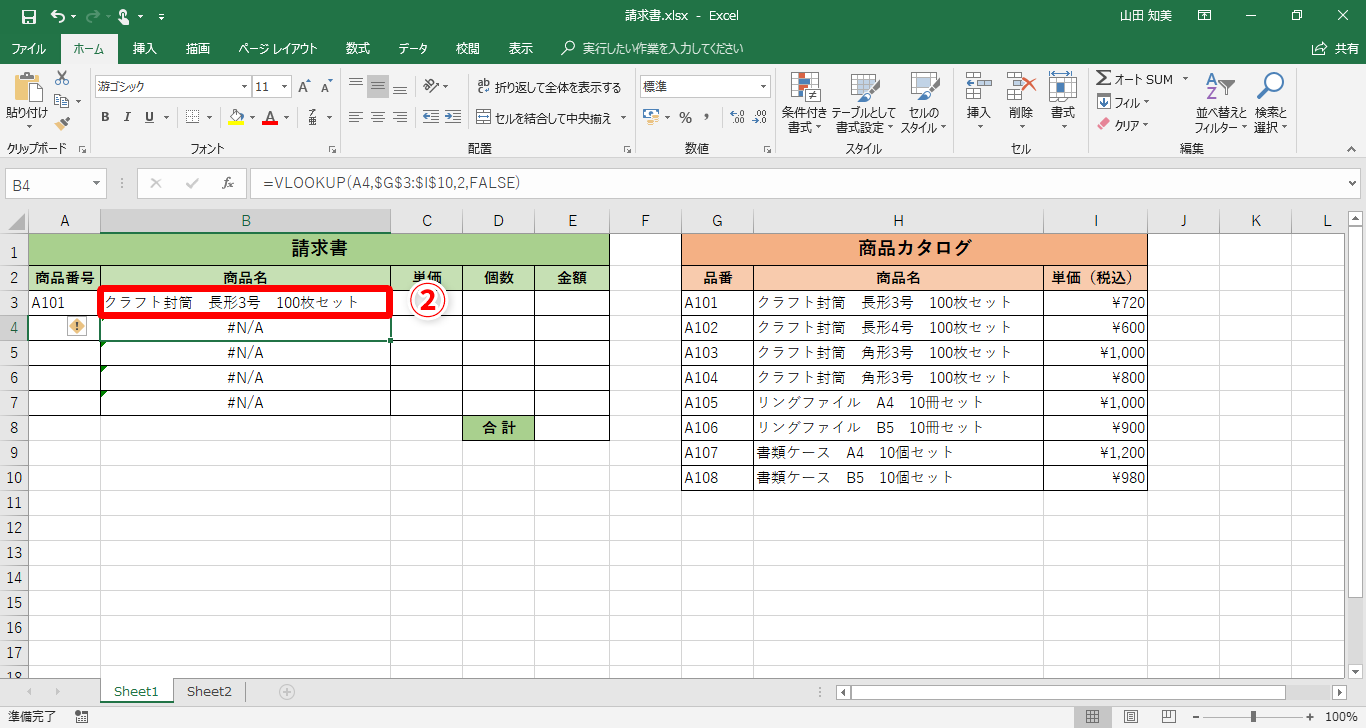Click the percent style icon
The image size is (1366, 728).
click(685, 117)
